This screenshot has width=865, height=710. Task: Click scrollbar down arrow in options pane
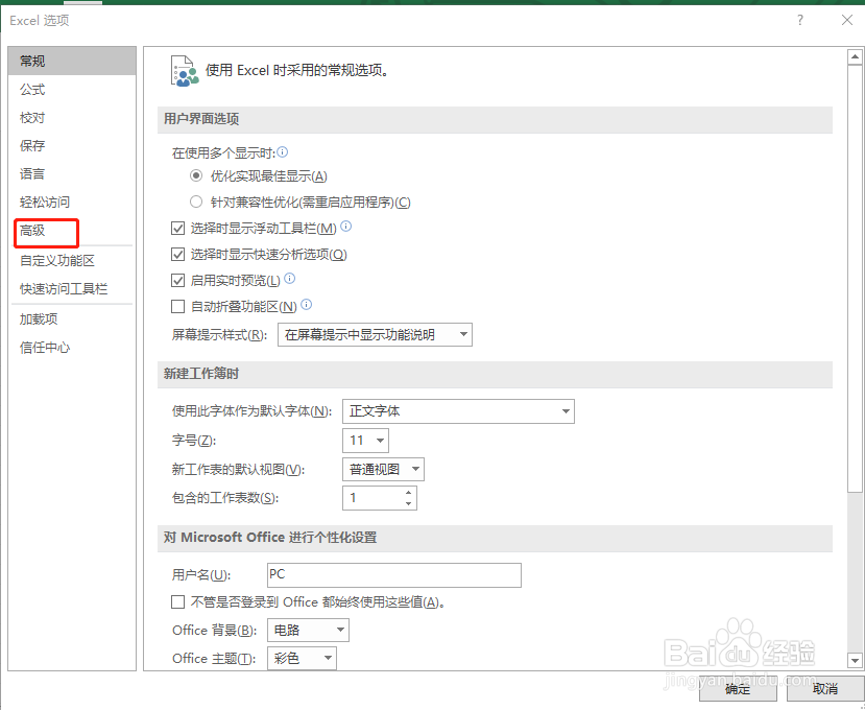tap(855, 660)
